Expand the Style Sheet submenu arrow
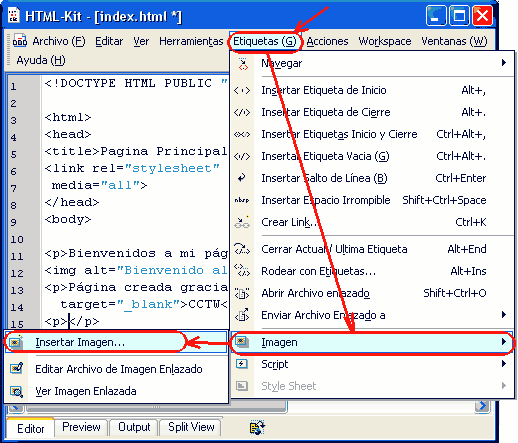Image resolution: width=518 pixels, height=443 pixels. (x=504, y=386)
